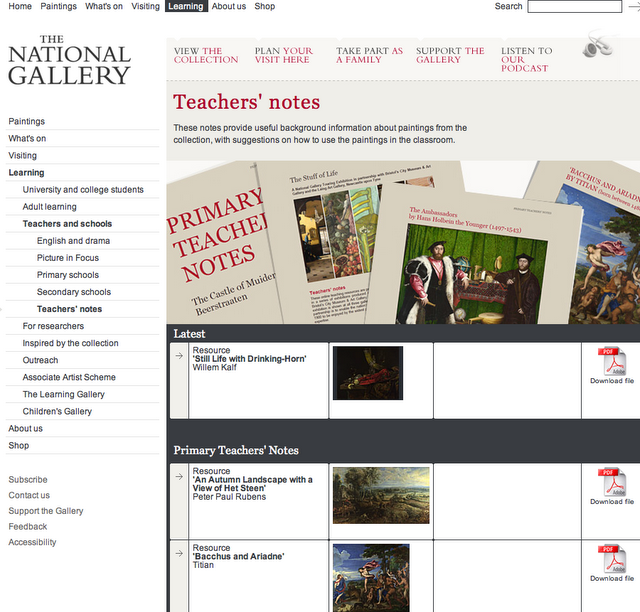Open Visiting in the left sidebar
This screenshot has width=640, height=612.
pyautogui.click(x=22, y=156)
